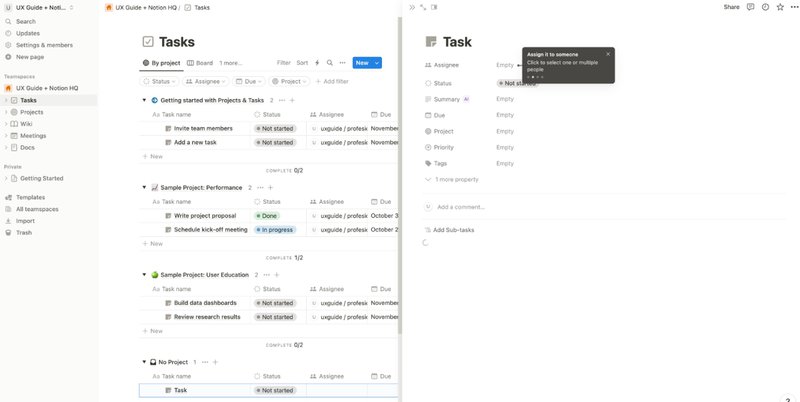800x402 pixels.
Task: Expand 1 more property in task panel
Action: (x=456, y=179)
